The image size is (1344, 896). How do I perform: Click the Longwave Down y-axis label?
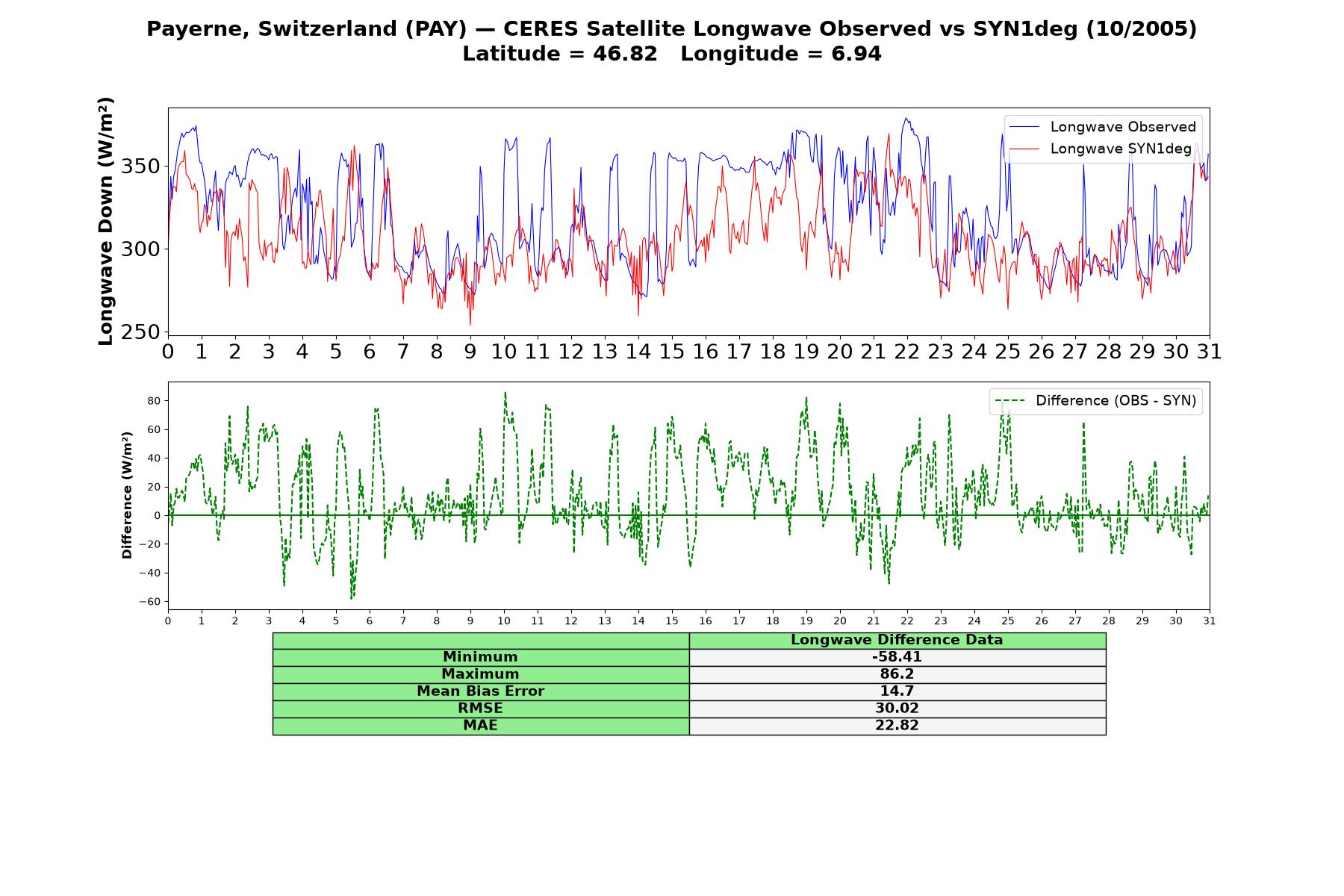click(x=106, y=221)
